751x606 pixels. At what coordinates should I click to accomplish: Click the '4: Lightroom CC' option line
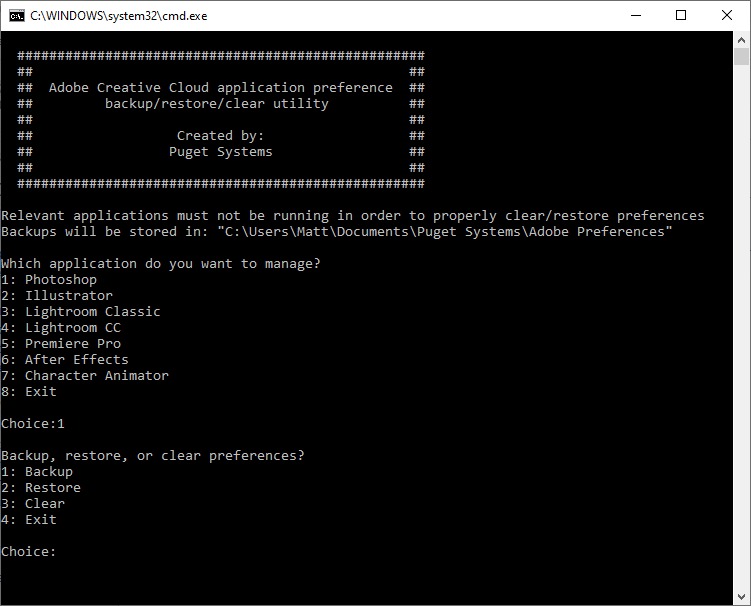click(x=61, y=328)
